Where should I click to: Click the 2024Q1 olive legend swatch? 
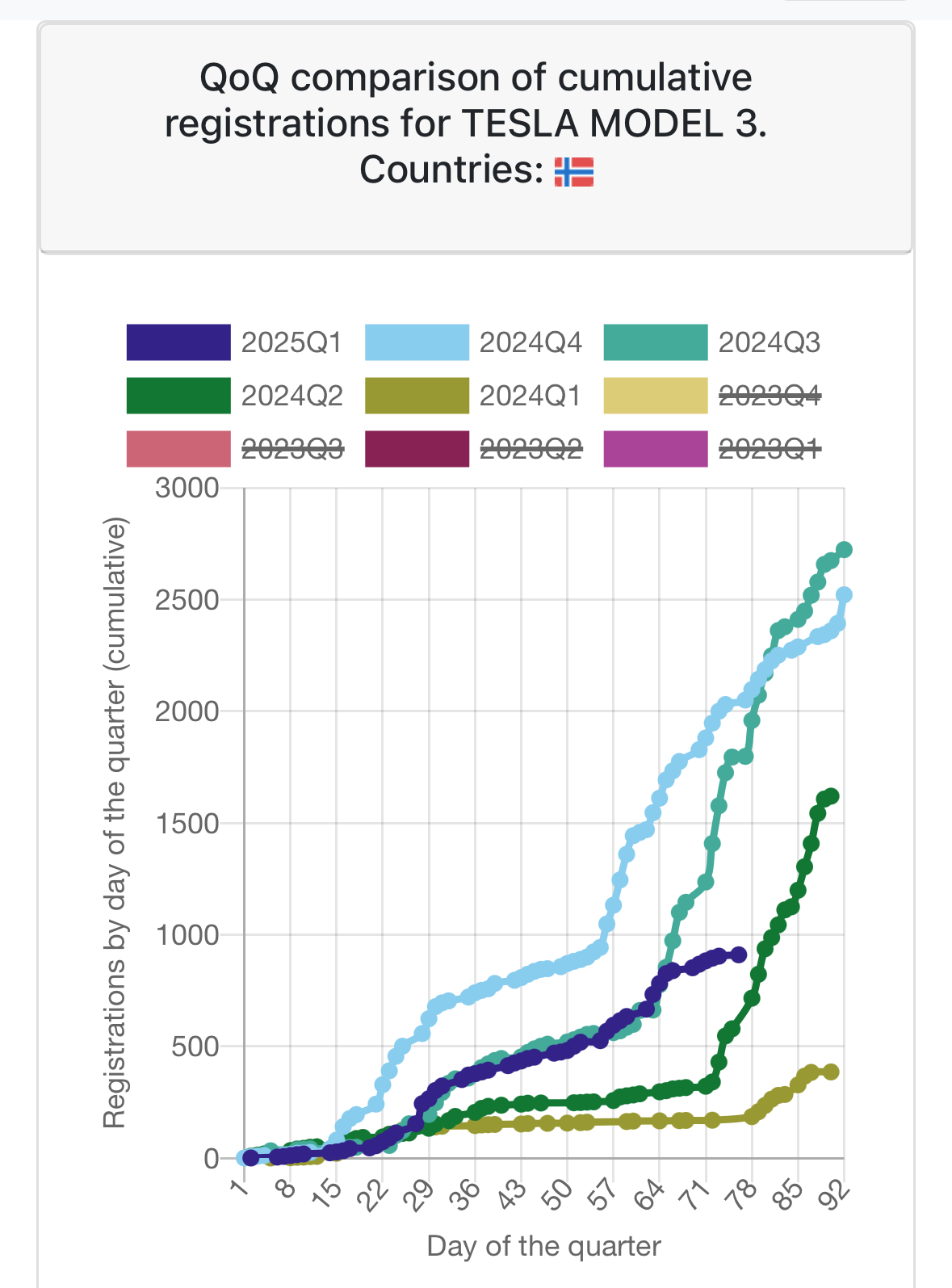click(x=417, y=396)
